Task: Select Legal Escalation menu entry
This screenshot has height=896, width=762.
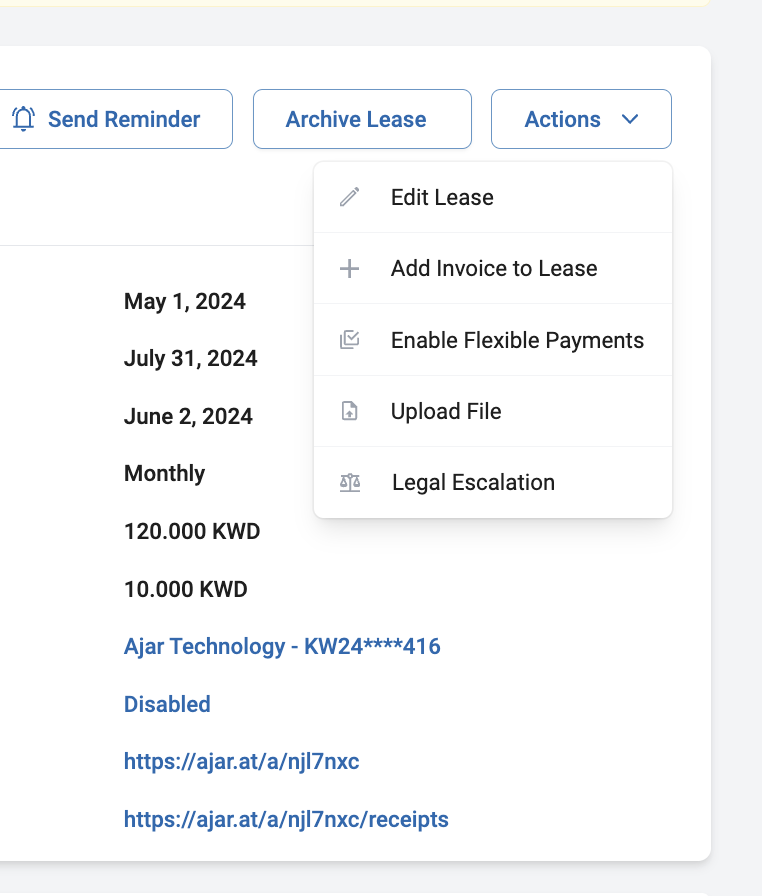Action: coord(493,482)
